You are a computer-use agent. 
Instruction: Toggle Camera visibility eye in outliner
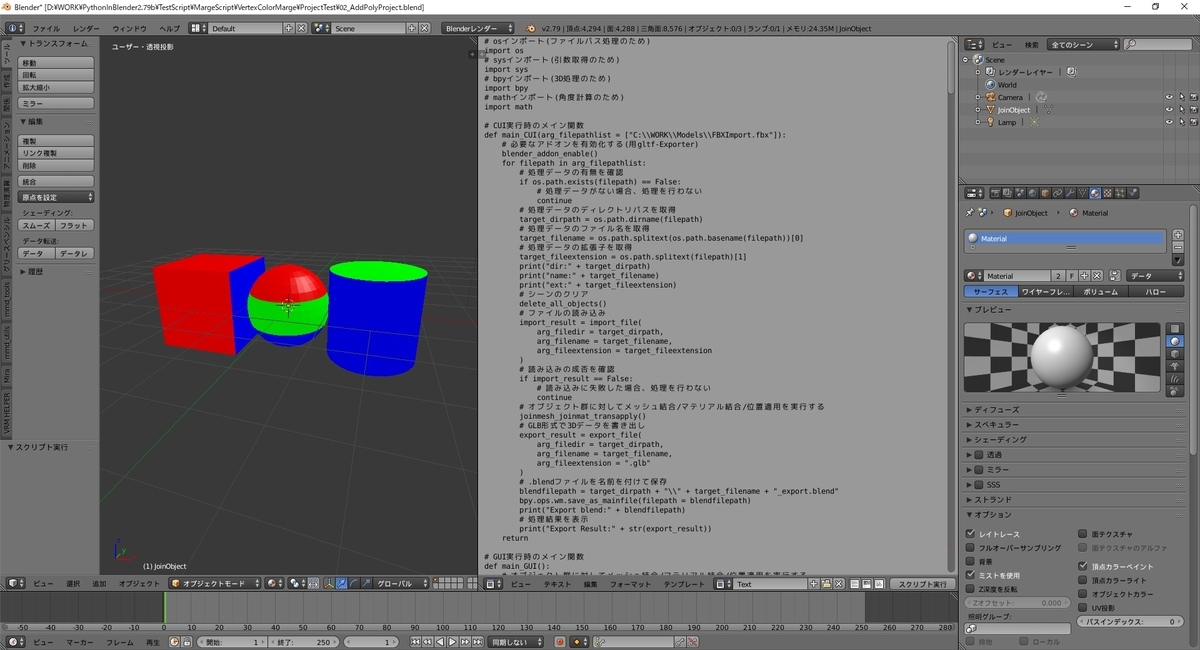click(1168, 97)
